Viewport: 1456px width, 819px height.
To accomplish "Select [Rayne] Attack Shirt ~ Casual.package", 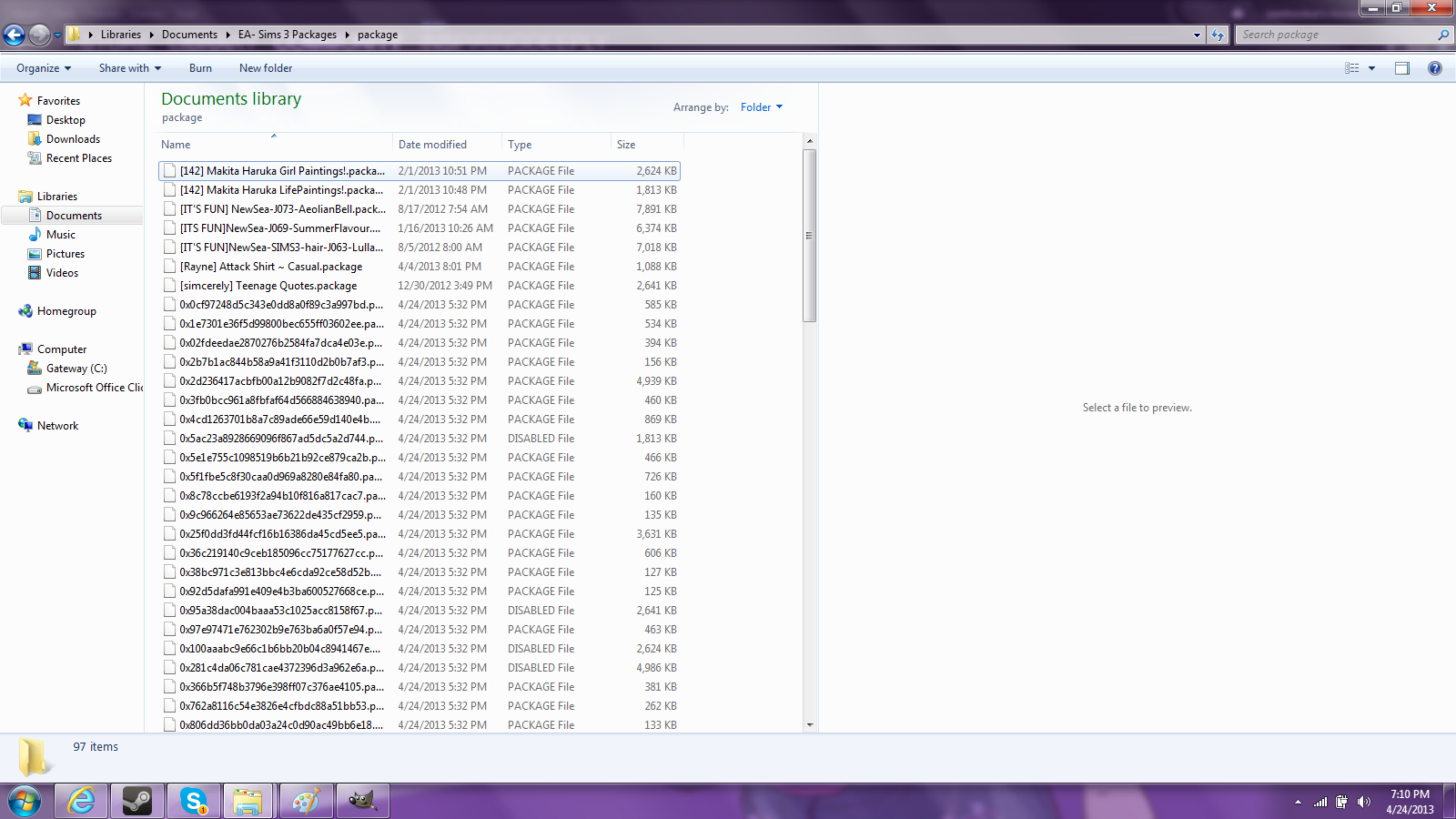I will pos(420,267).
